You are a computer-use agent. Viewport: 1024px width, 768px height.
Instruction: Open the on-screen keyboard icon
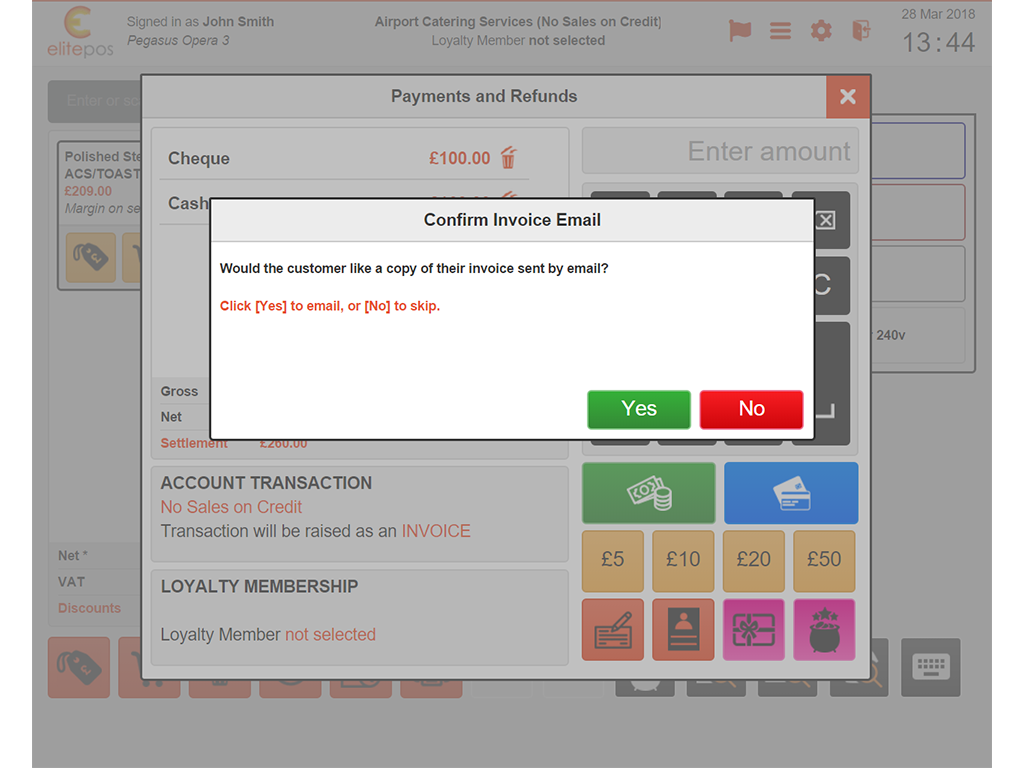pos(931,667)
